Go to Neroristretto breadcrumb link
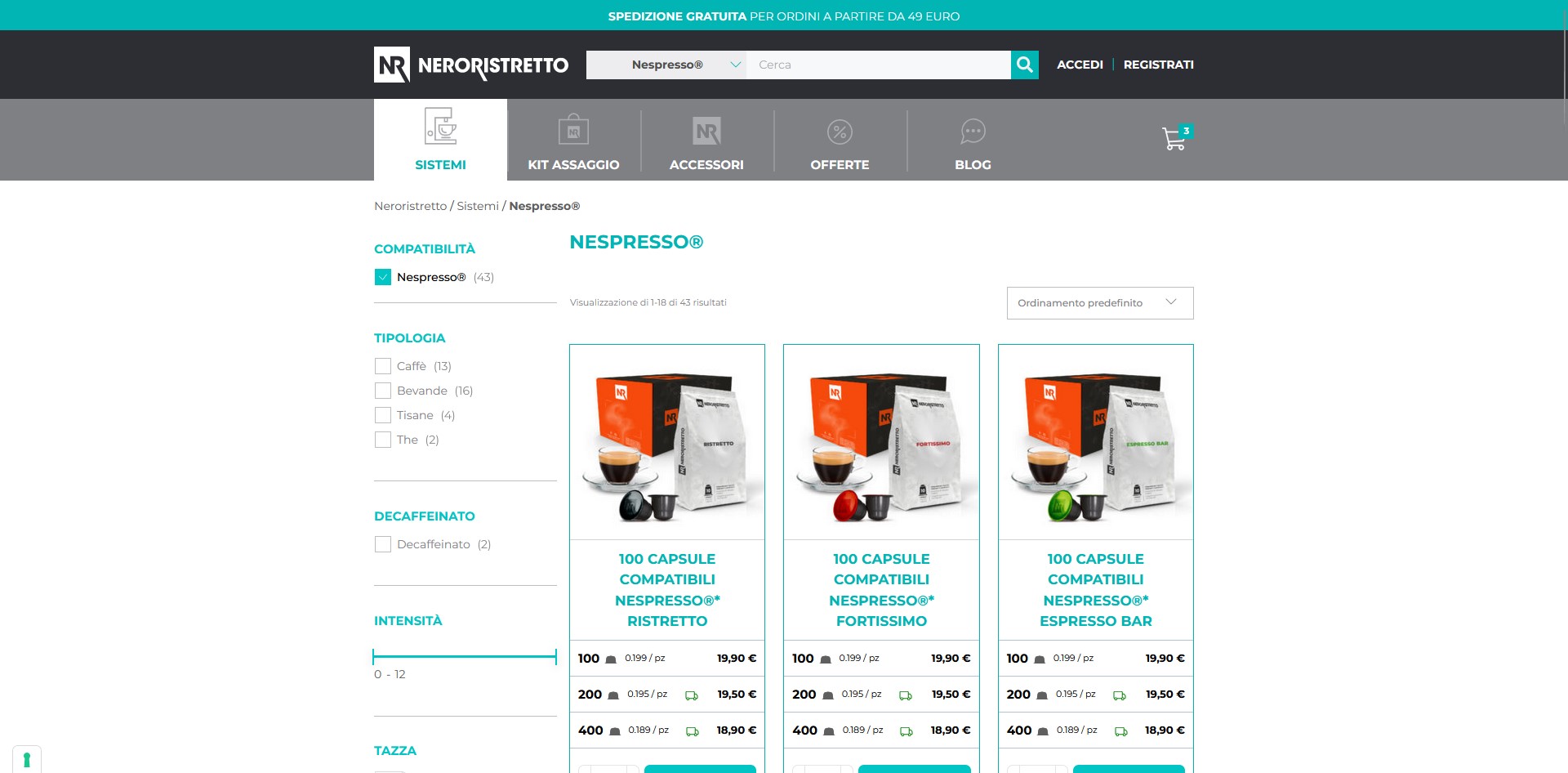The image size is (1568, 773). [x=410, y=206]
